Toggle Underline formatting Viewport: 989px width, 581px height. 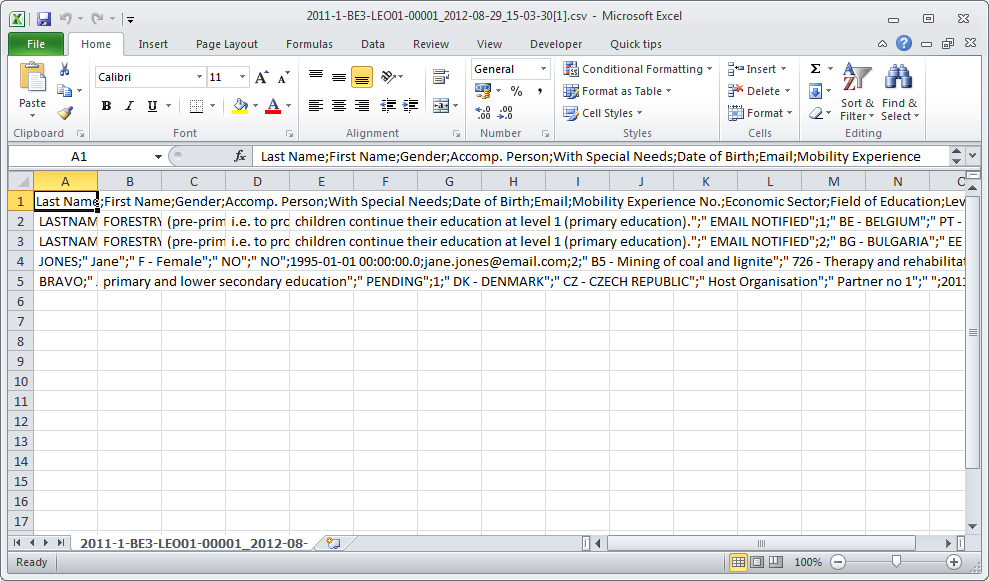pos(152,106)
